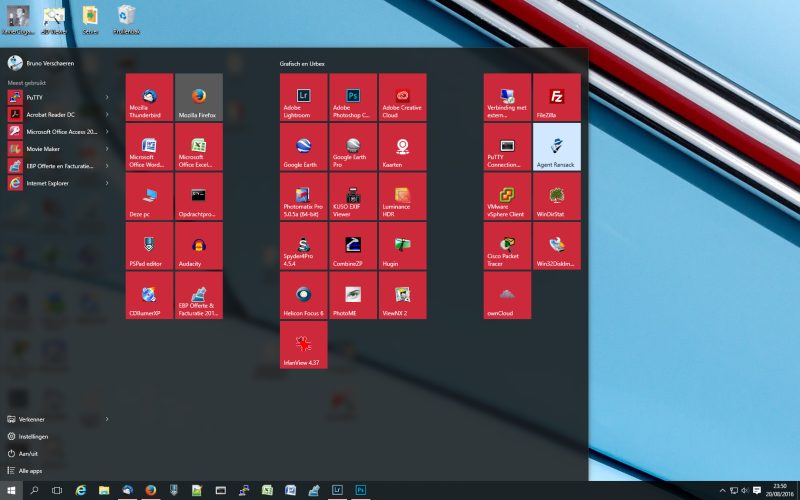
Task: Select the Prullenbak desktop icon
Action: point(127,20)
